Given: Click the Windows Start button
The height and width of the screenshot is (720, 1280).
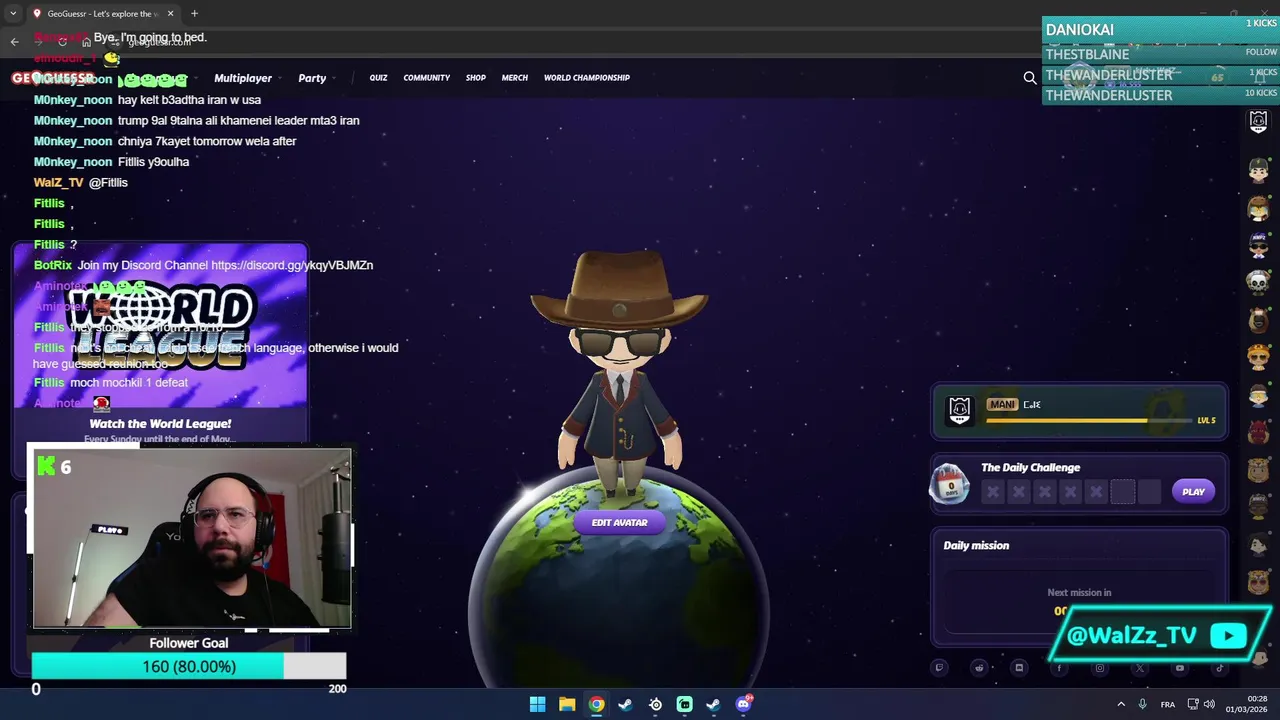Looking at the screenshot, I should pos(537,704).
